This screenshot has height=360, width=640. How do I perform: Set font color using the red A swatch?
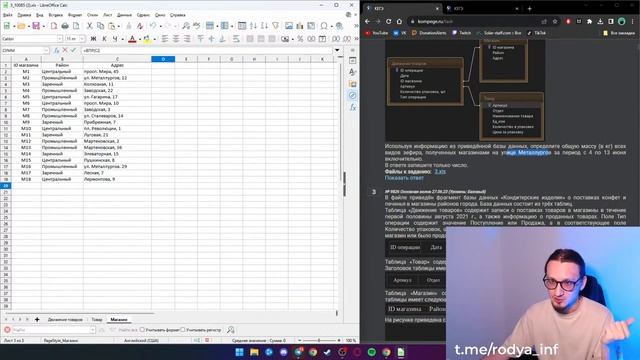tap(132, 39)
